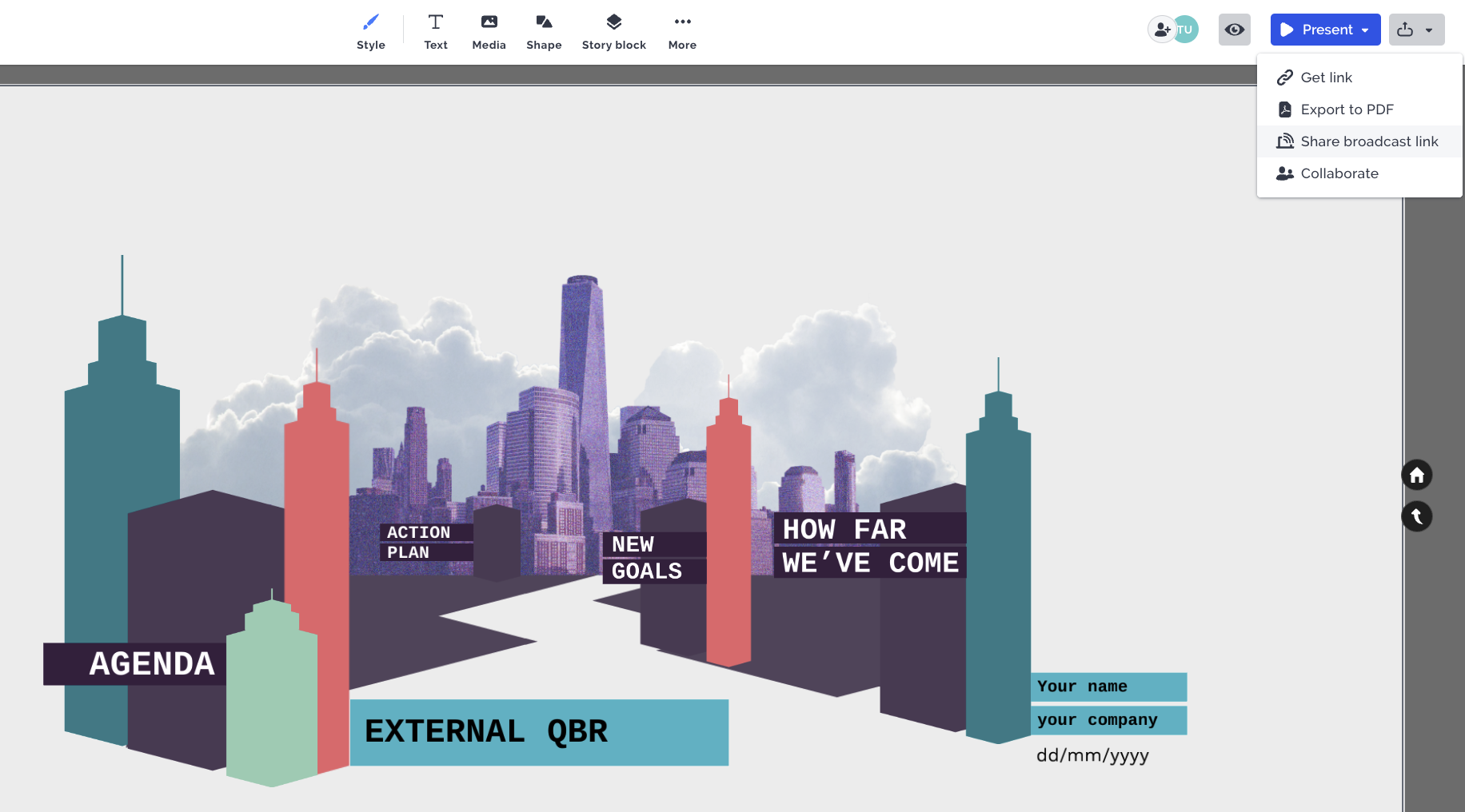
Task: Select the teal EXTERNAL QBR title block
Action: coord(538,731)
